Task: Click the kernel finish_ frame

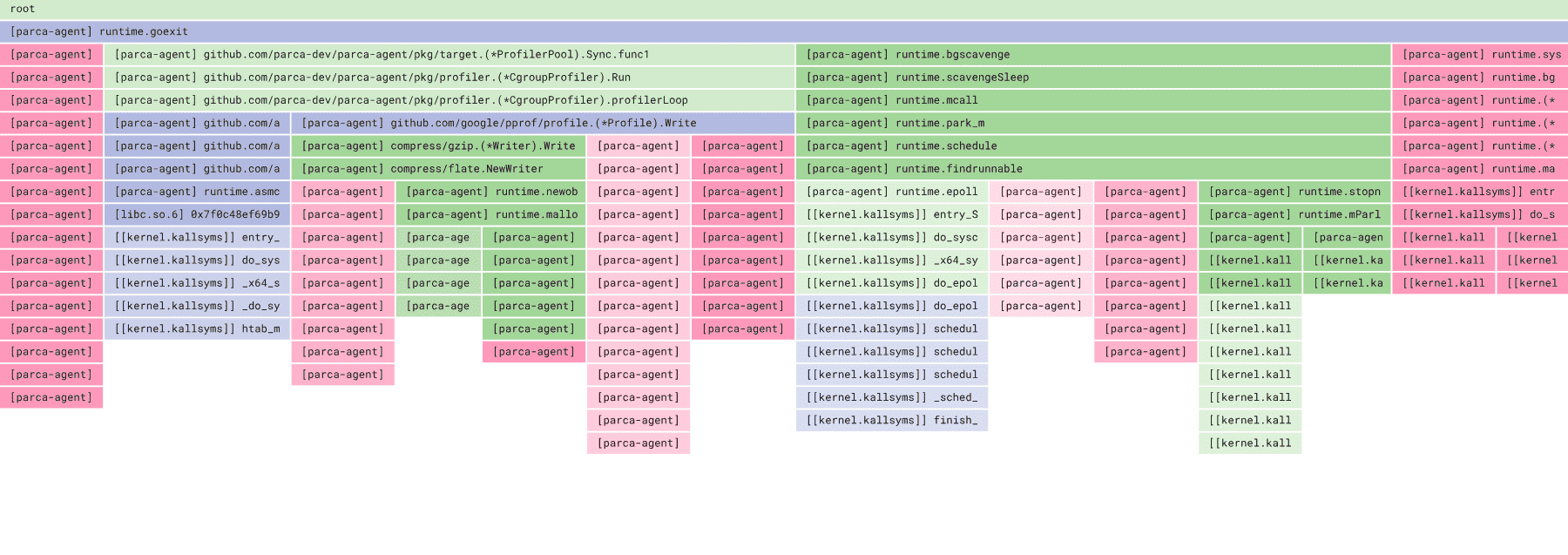Action: pos(891,420)
